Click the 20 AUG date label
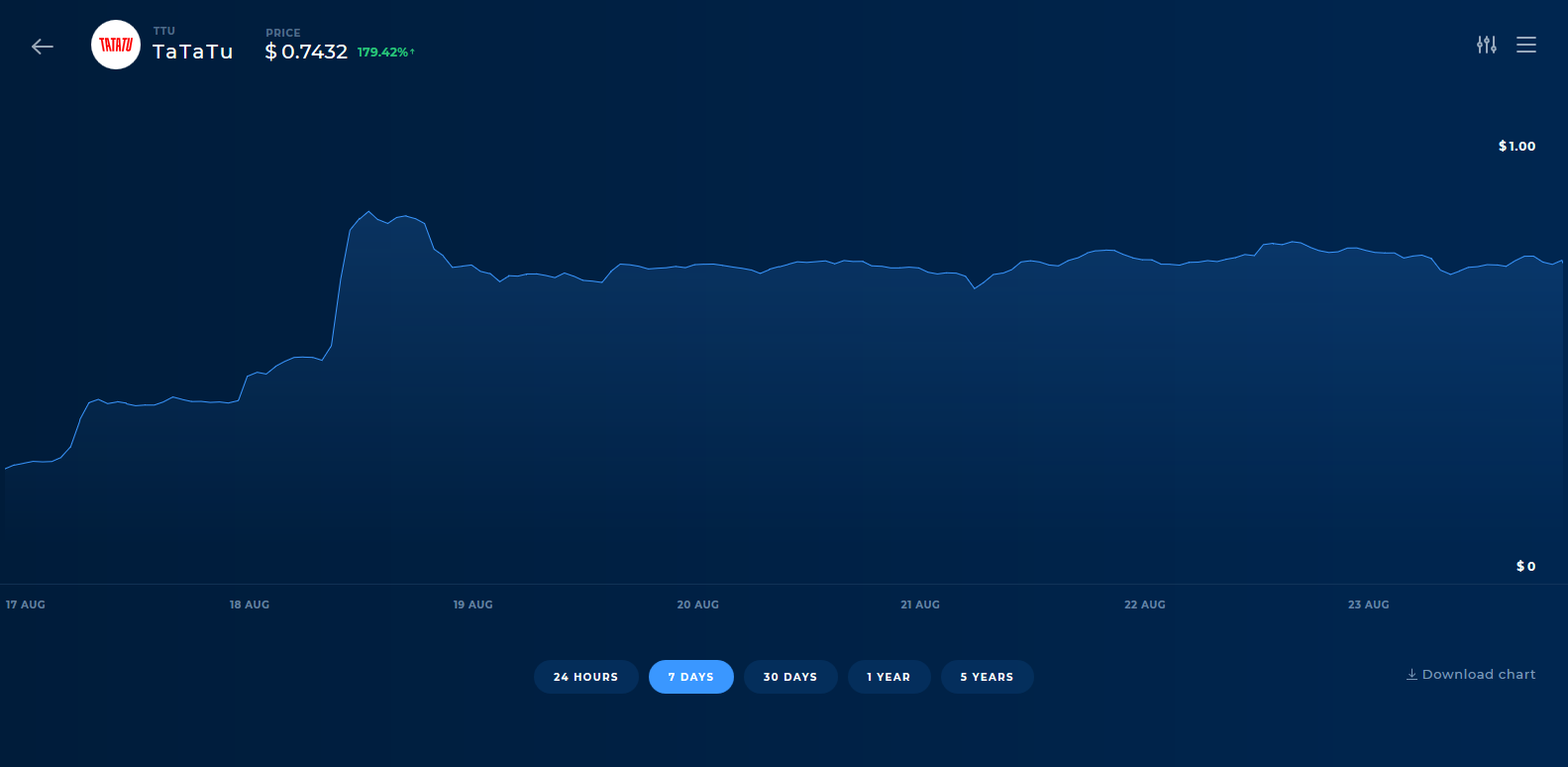 tap(698, 604)
